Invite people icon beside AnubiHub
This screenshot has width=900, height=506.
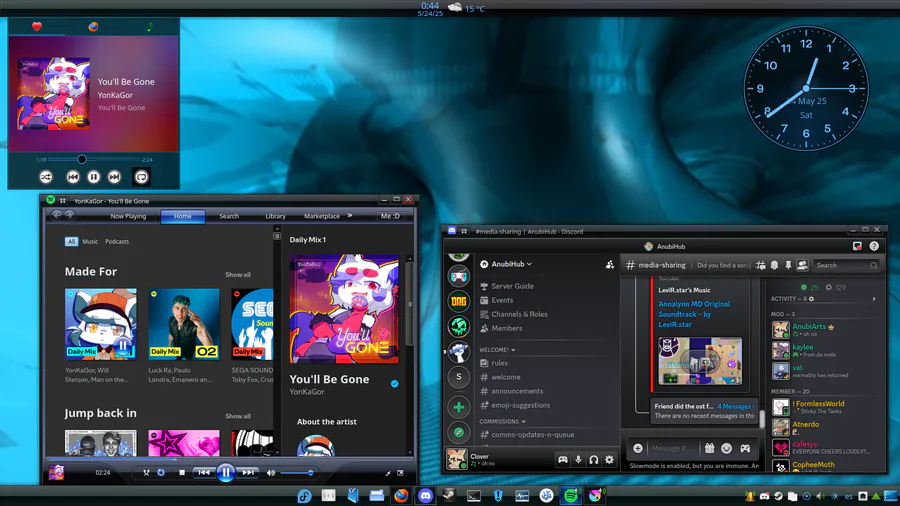[610, 264]
